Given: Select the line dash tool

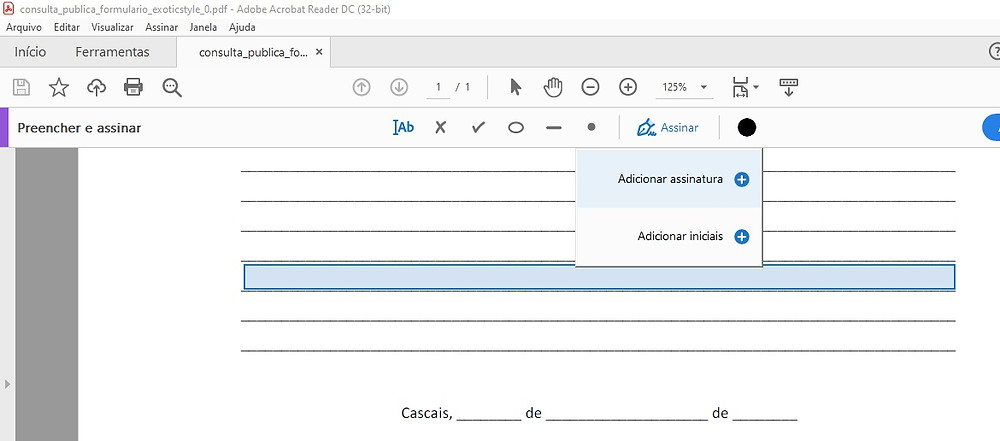Looking at the screenshot, I should (x=554, y=128).
